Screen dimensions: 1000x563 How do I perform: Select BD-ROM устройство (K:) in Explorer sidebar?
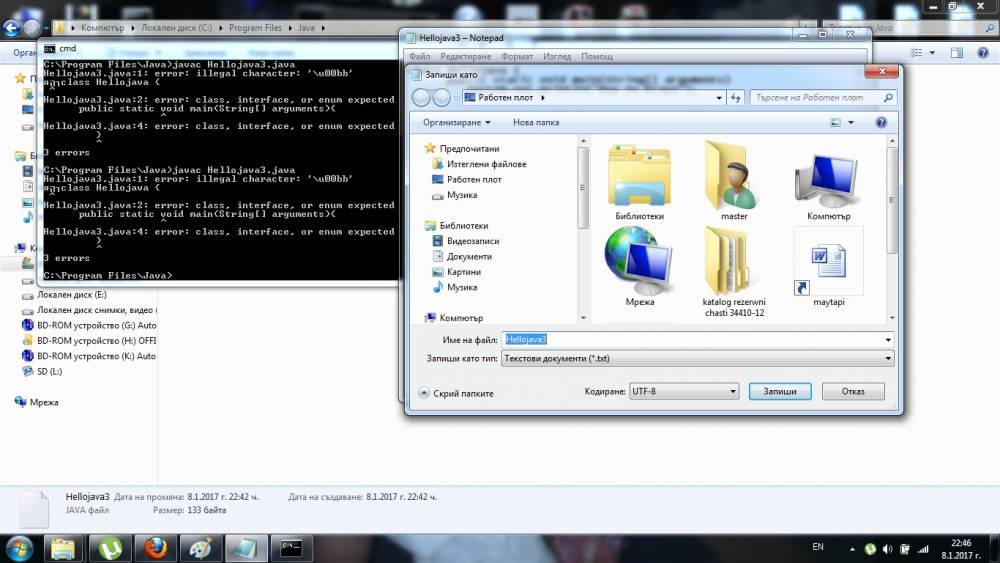tap(89, 356)
